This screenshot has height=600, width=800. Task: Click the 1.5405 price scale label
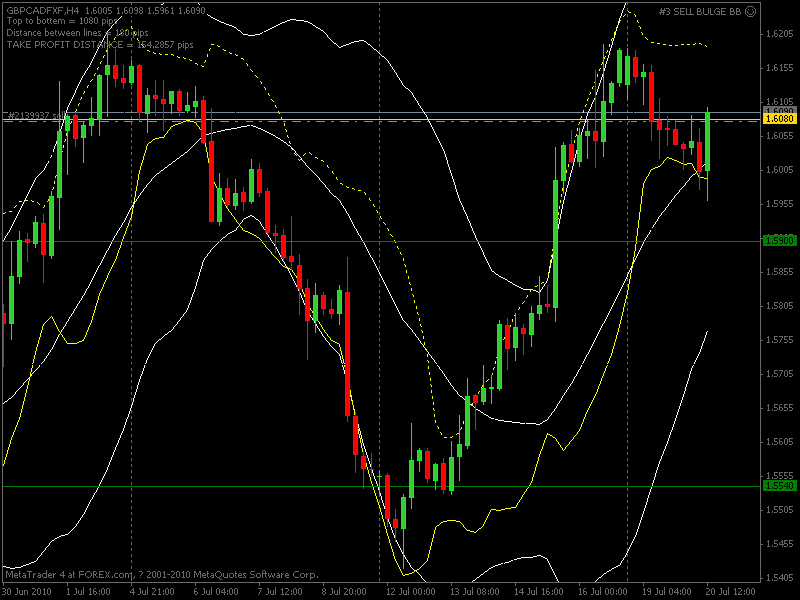(x=780, y=578)
